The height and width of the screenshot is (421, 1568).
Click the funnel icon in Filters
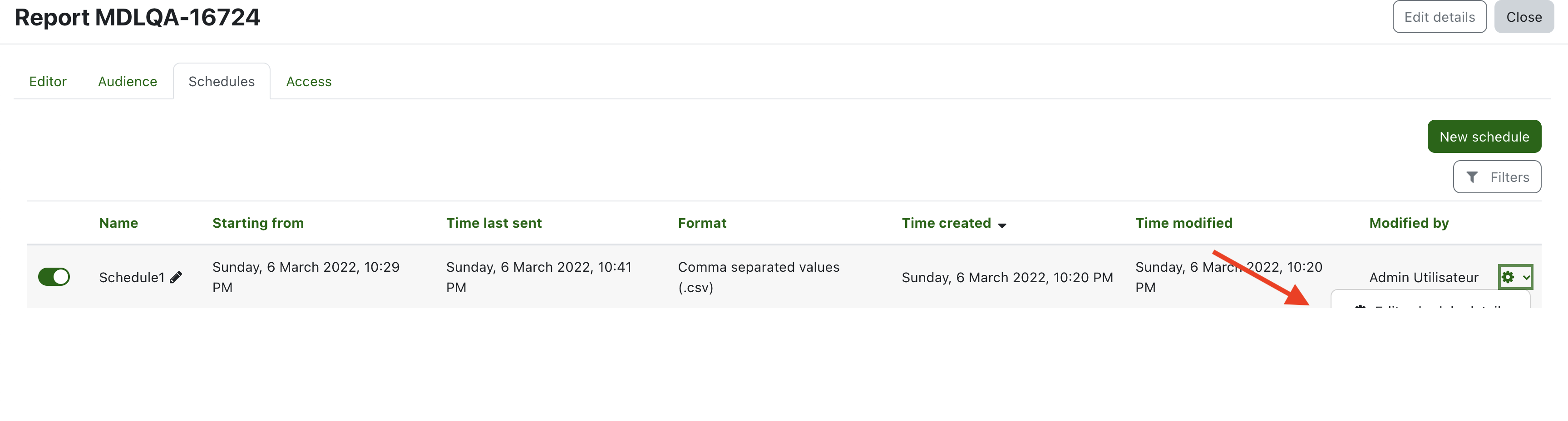click(1472, 177)
